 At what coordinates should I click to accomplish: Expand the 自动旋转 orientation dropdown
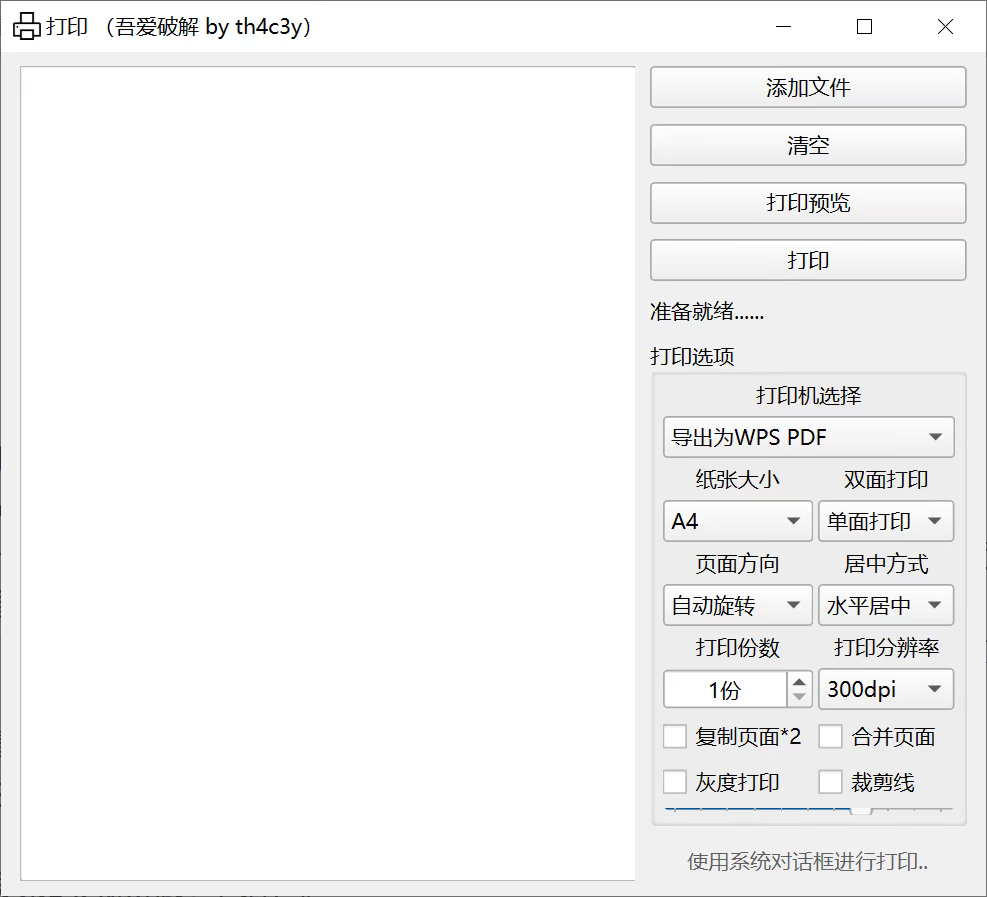pos(737,605)
